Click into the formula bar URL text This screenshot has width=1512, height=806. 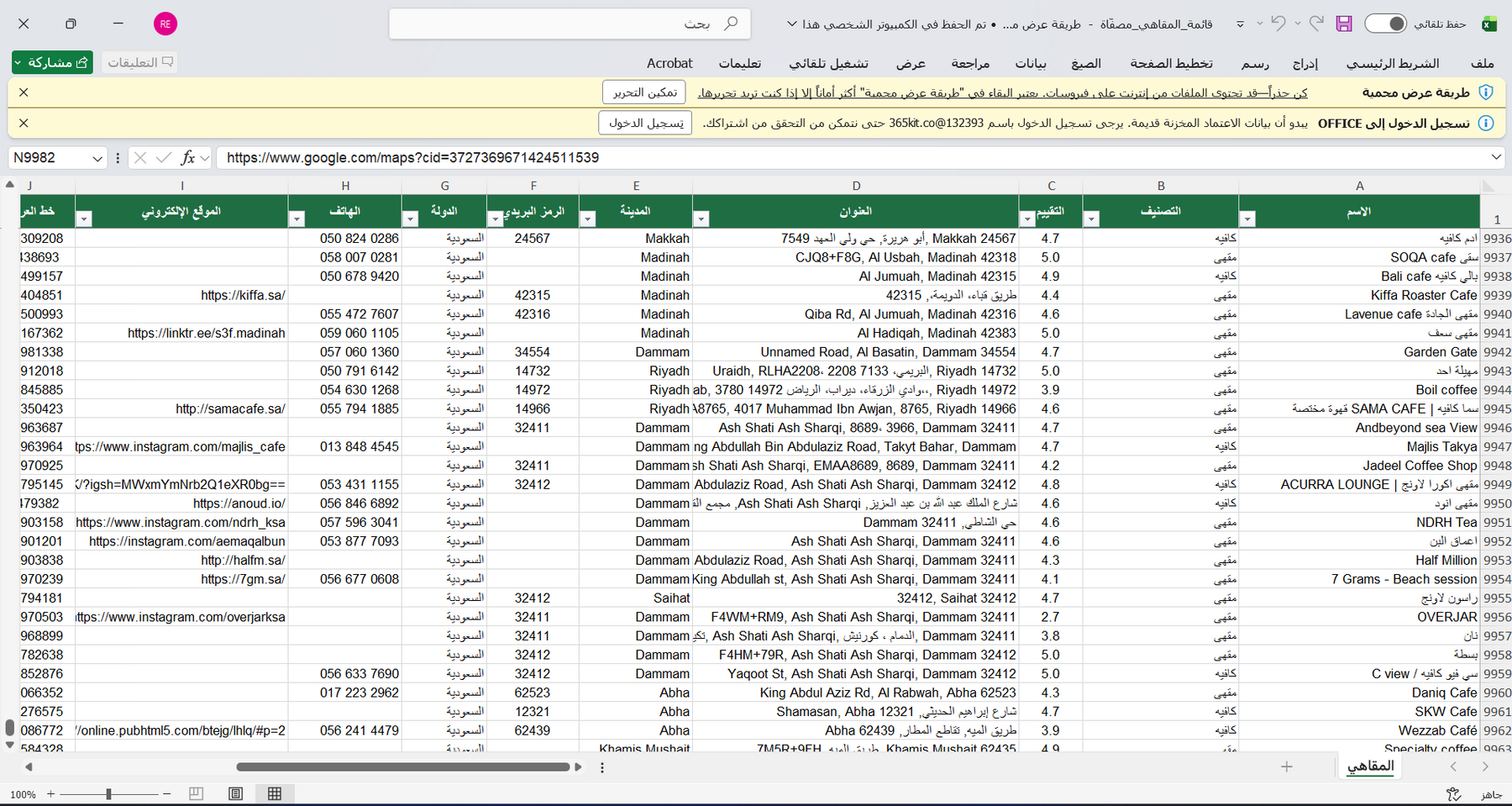pos(412,157)
